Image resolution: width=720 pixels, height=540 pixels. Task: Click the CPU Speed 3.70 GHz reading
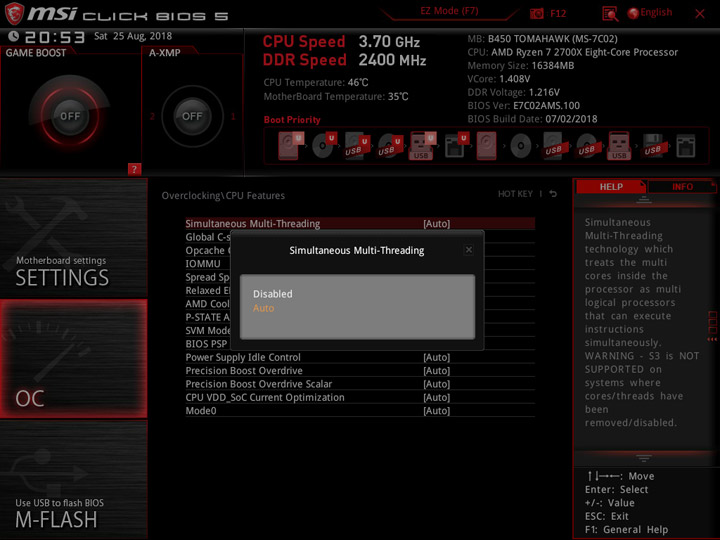(x=341, y=42)
